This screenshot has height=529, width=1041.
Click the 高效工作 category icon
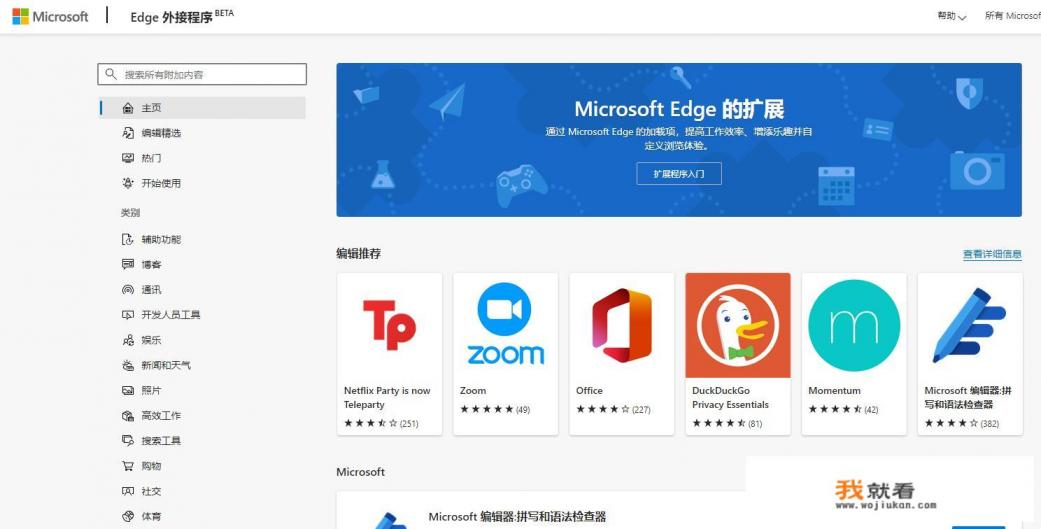click(x=128, y=416)
